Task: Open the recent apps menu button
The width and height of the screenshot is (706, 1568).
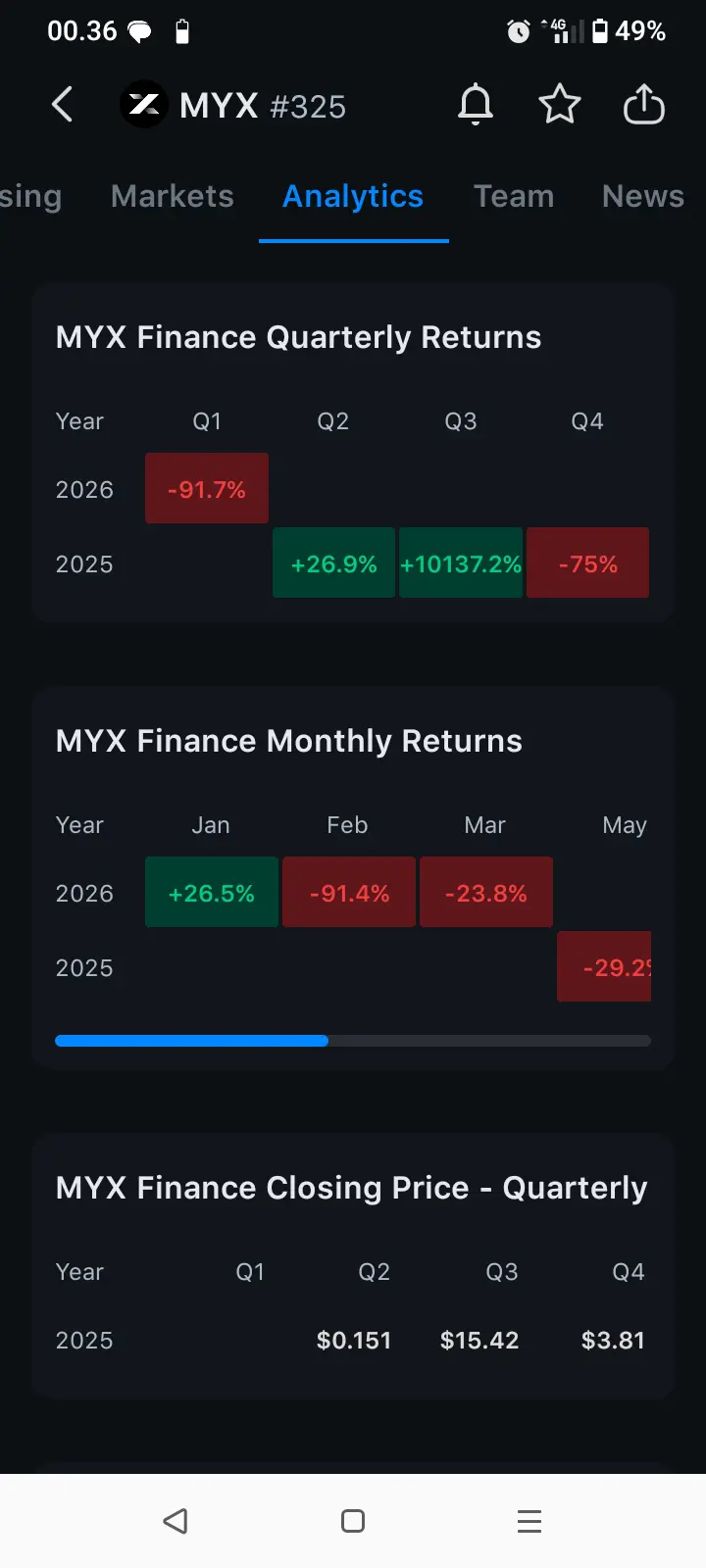Action: point(529,1521)
